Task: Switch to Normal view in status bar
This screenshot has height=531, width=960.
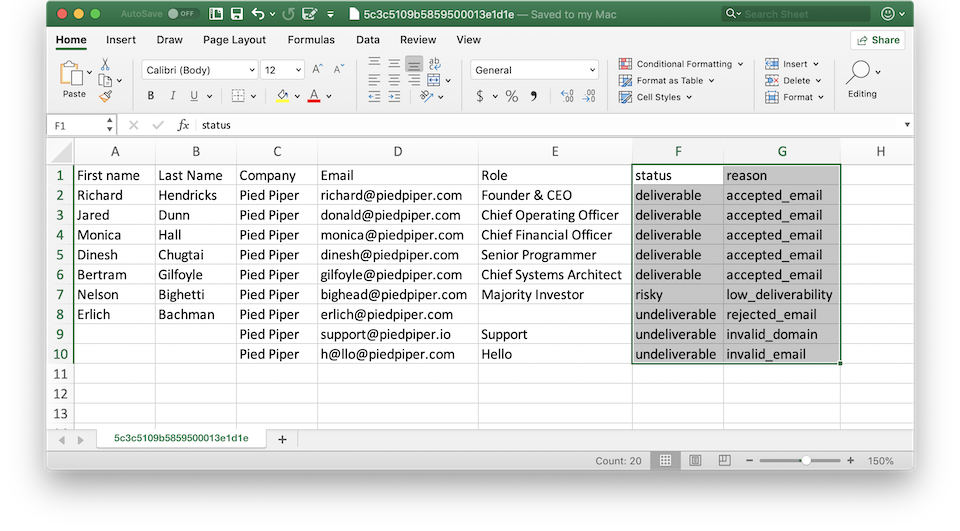Action: (x=666, y=461)
